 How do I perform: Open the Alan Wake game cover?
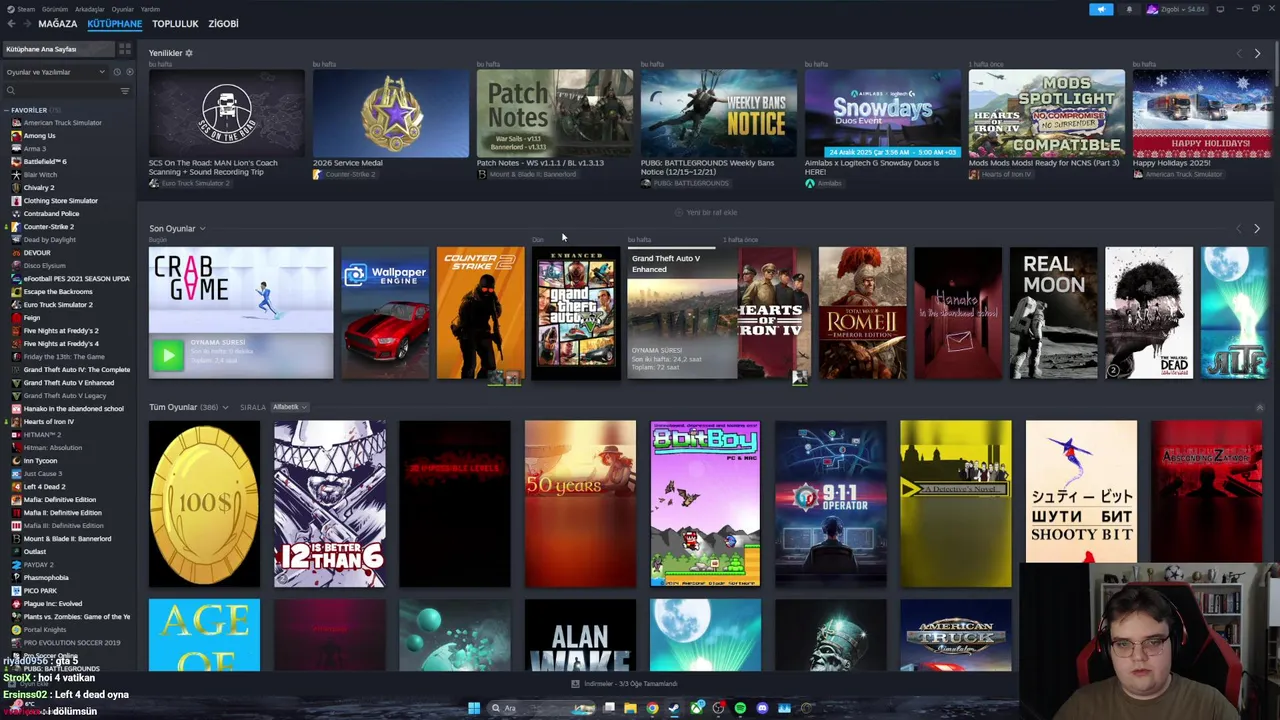point(580,636)
